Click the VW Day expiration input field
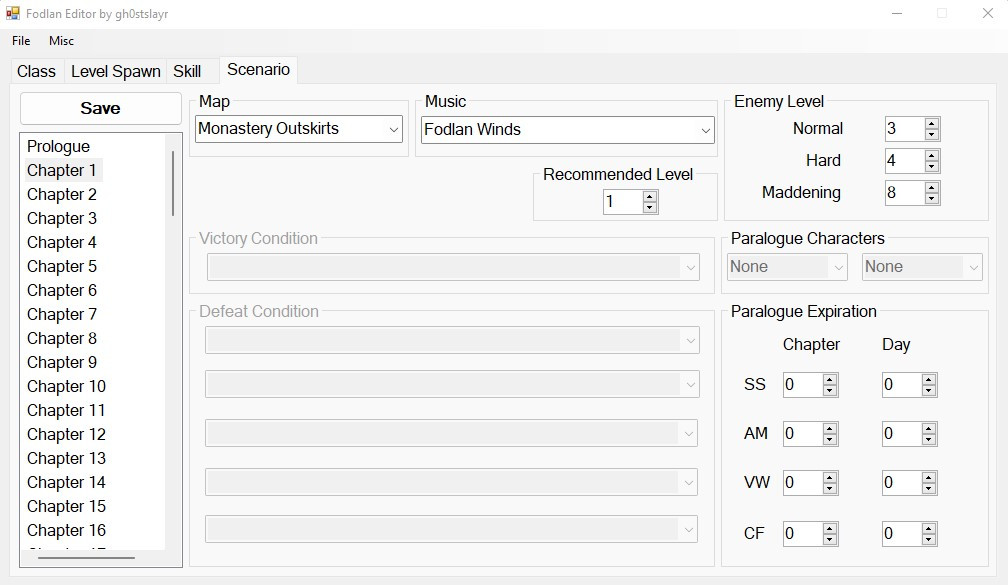1008x585 pixels. 900,483
